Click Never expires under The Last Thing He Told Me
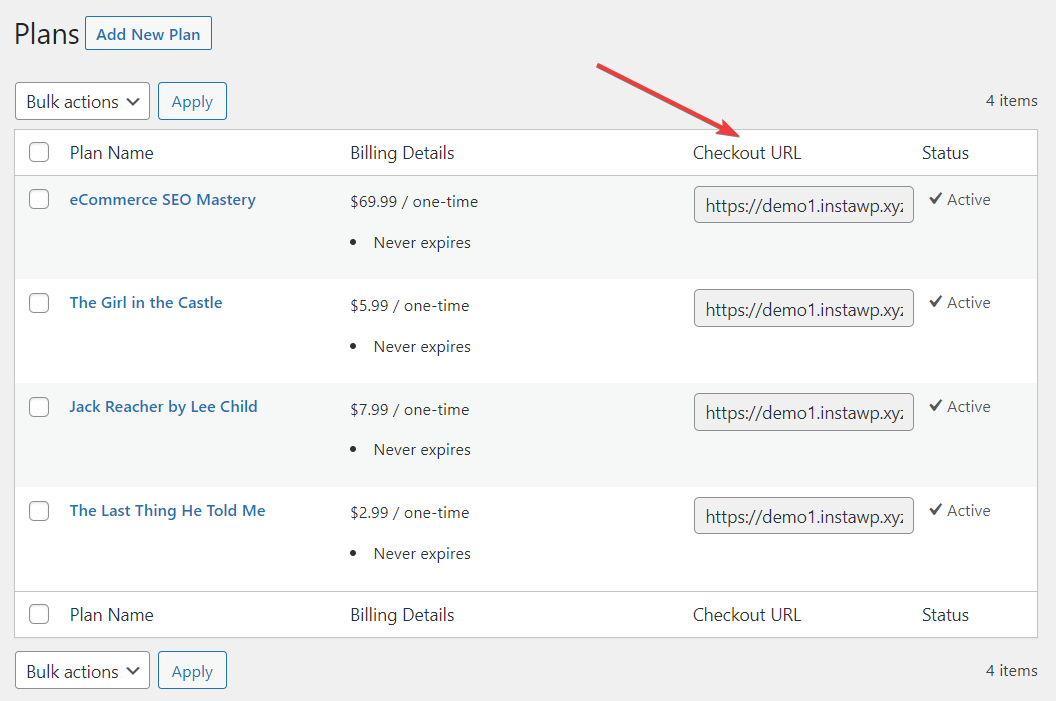 (x=422, y=554)
